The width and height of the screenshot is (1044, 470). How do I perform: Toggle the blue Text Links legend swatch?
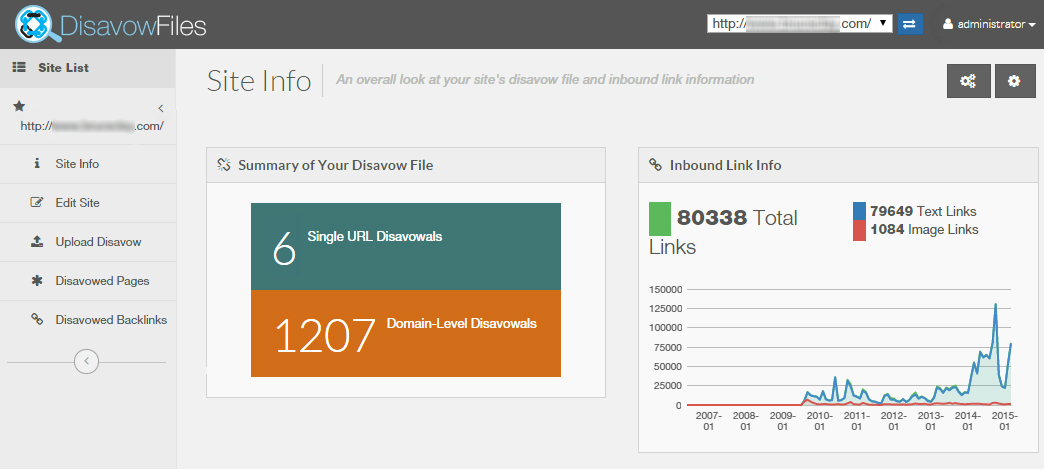(x=859, y=211)
